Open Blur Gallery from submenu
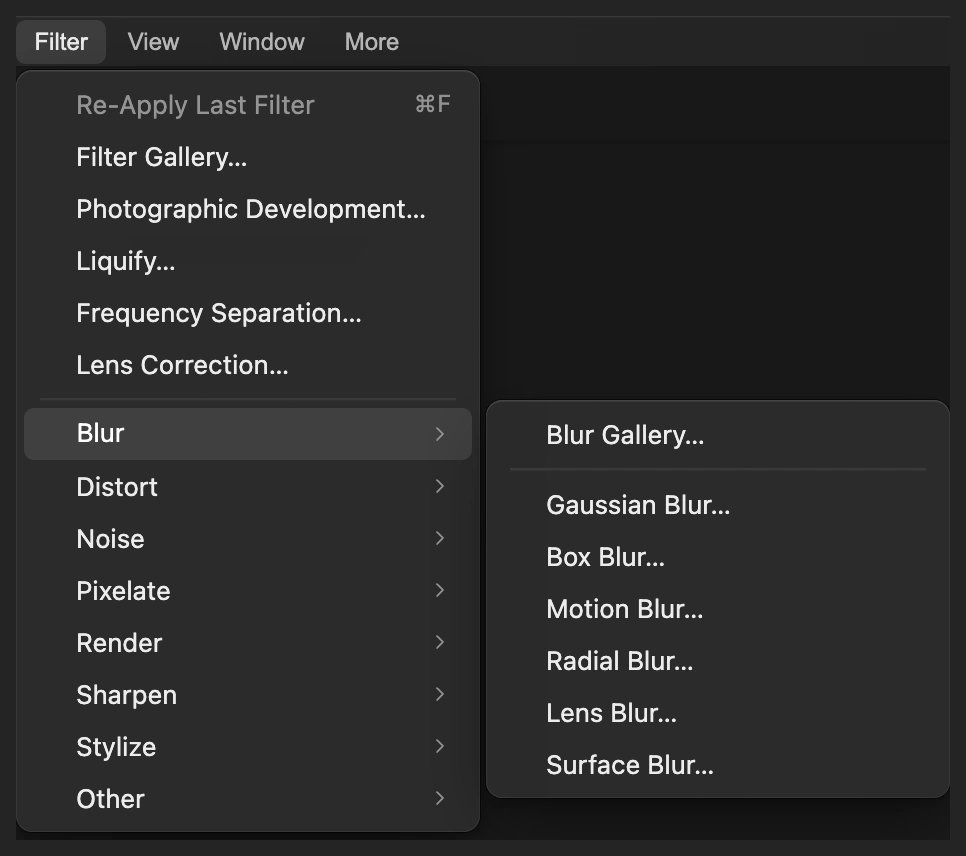 tap(718, 435)
